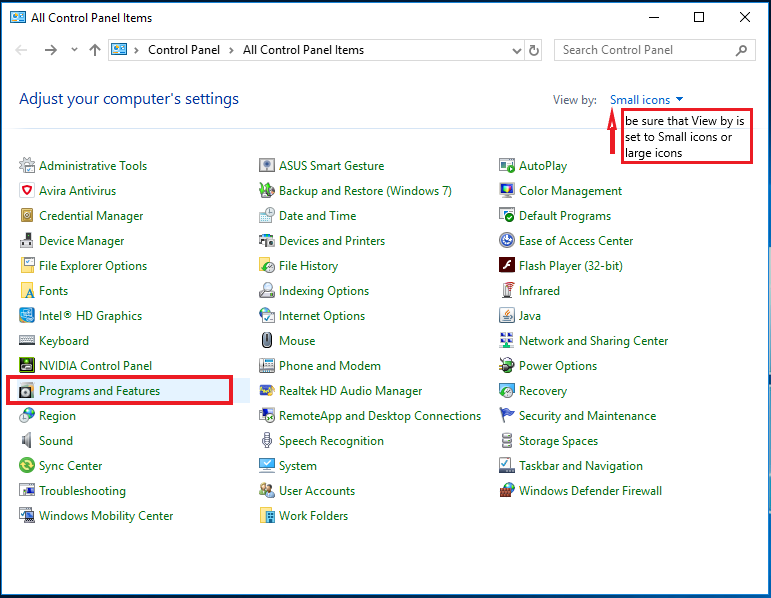Click the Credential Manager safe icon
The height and width of the screenshot is (598, 771).
coord(27,215)
